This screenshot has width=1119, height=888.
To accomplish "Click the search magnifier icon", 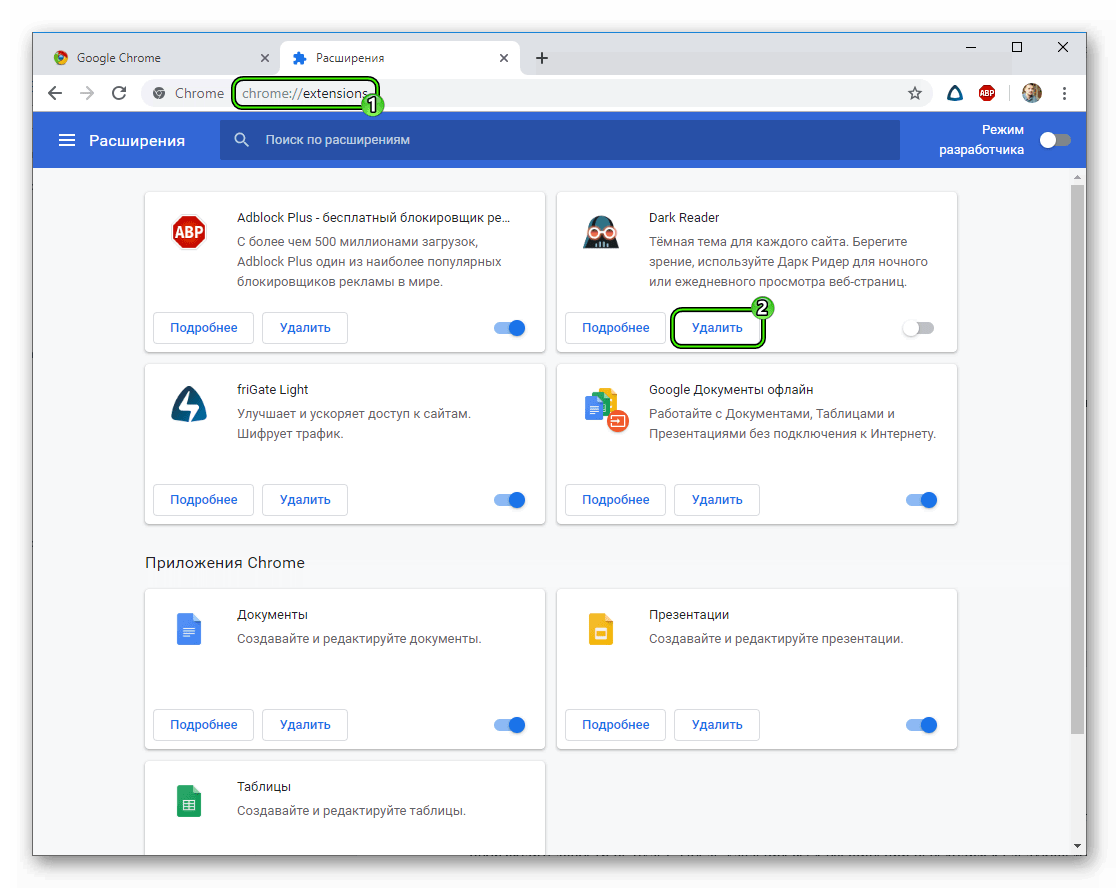I will coord(242,140).
